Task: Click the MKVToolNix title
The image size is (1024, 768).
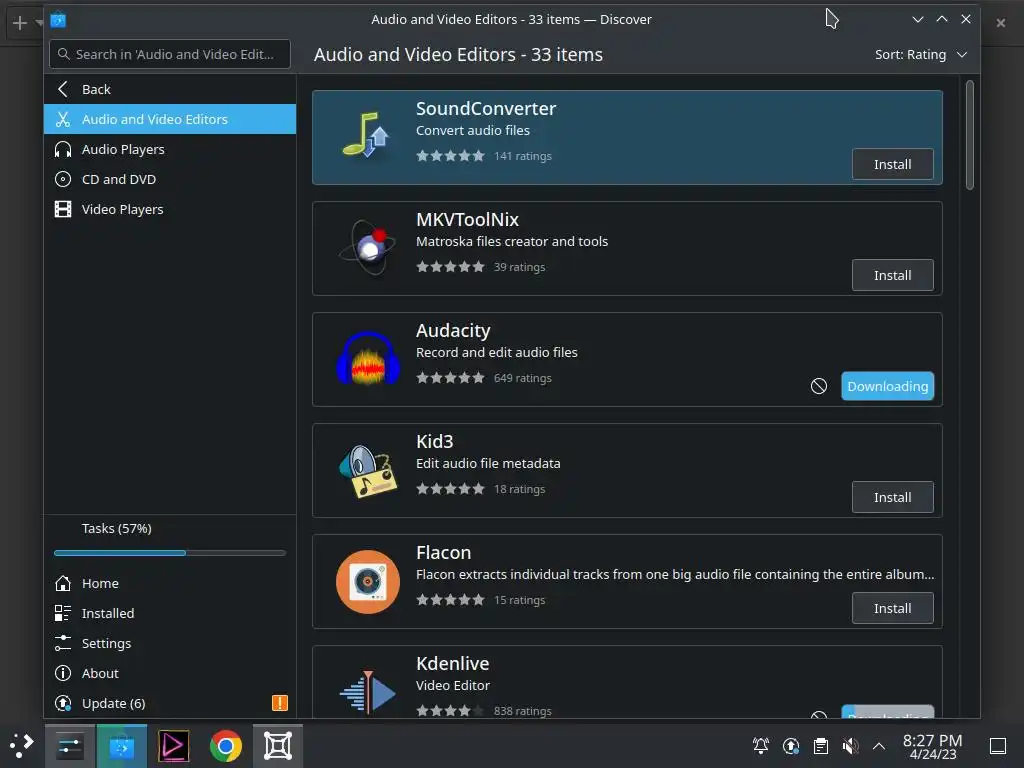Action: coord(468,219)
